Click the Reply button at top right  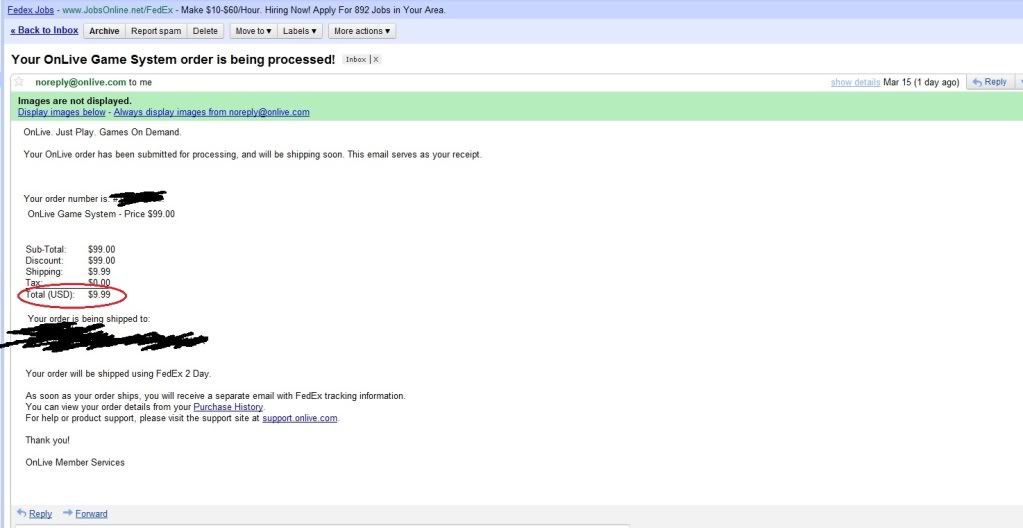click(990, 82)
